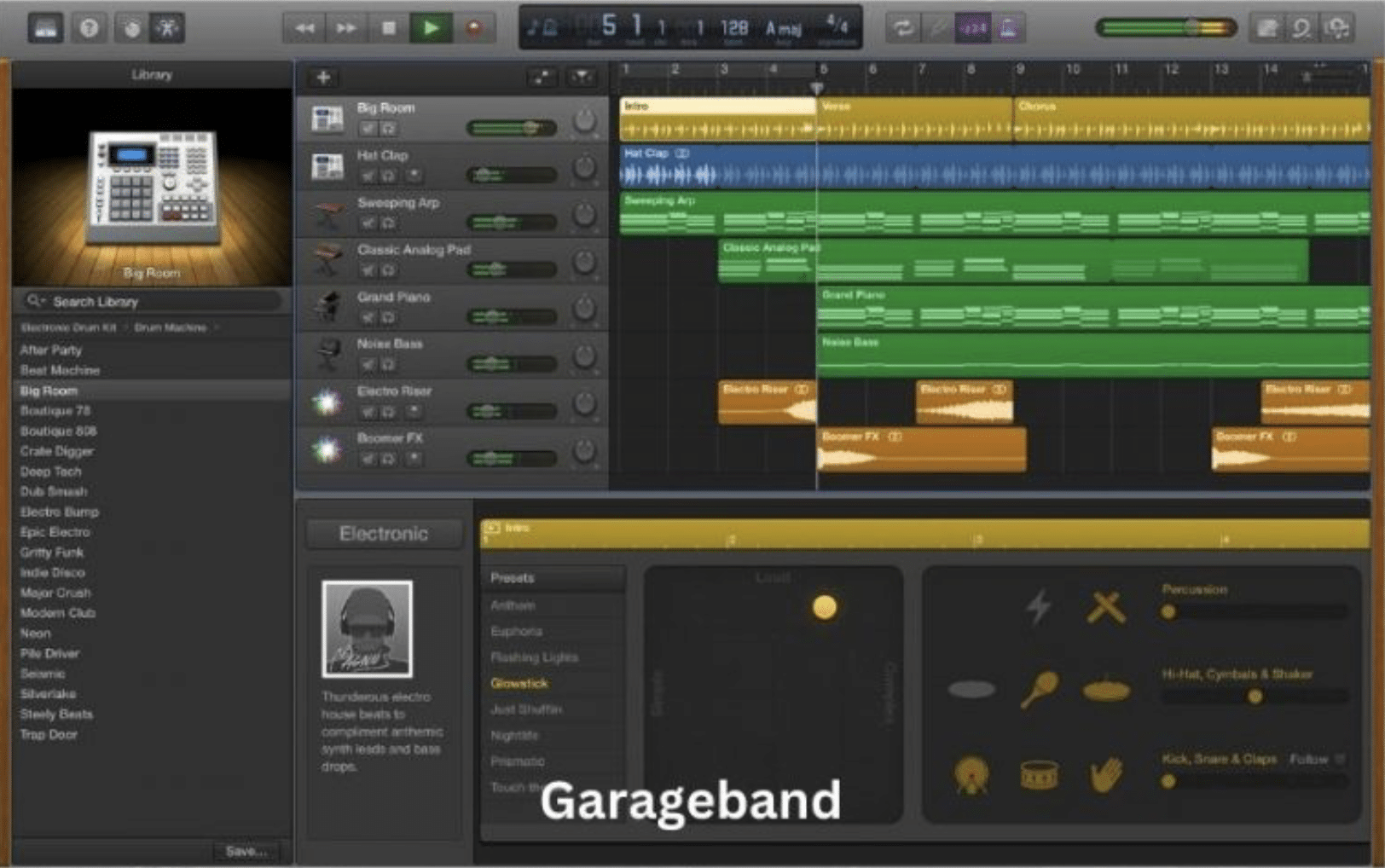Toggle the Cycle loop button

point(902,28)
